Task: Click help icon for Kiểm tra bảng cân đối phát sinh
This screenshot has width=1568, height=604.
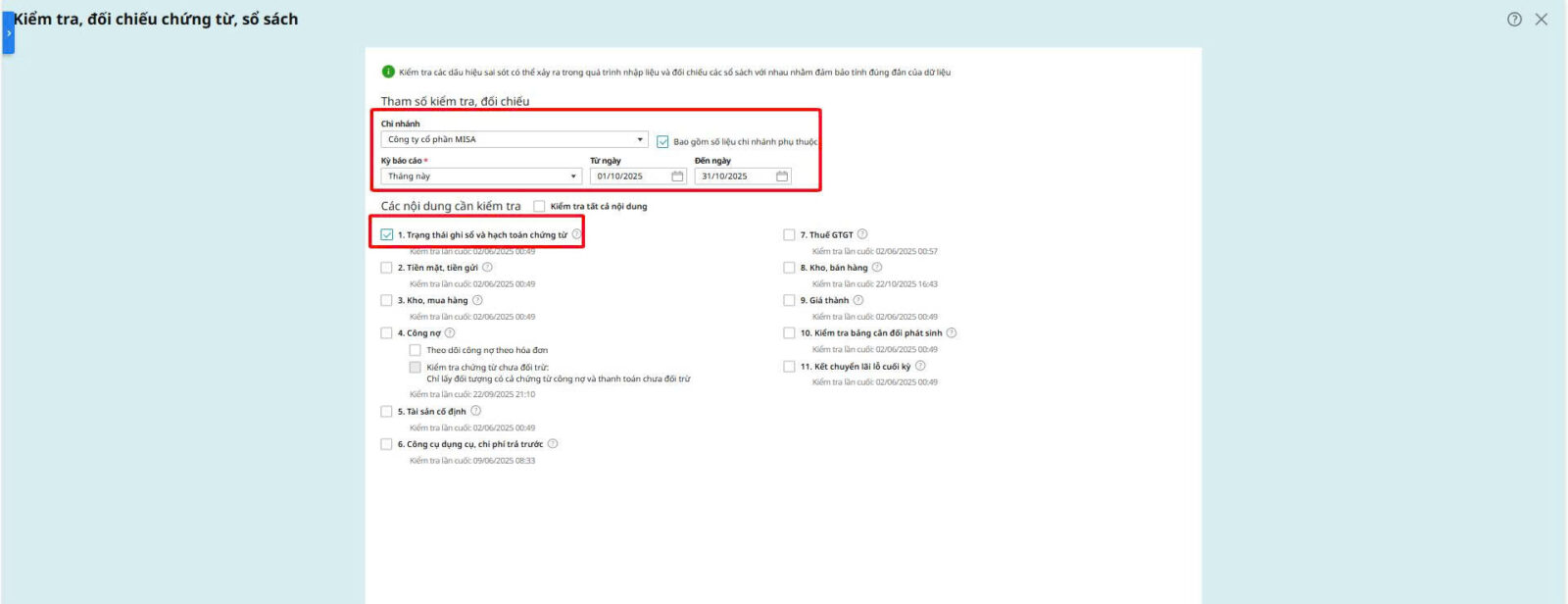Action: pyautogui.click(x=952, y=332)
